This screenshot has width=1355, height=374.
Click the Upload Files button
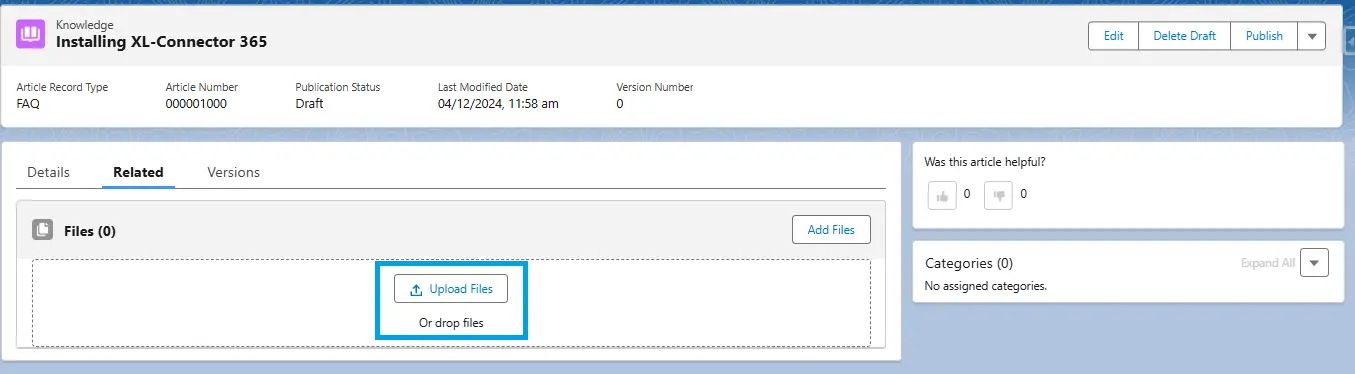pos(451,289)
